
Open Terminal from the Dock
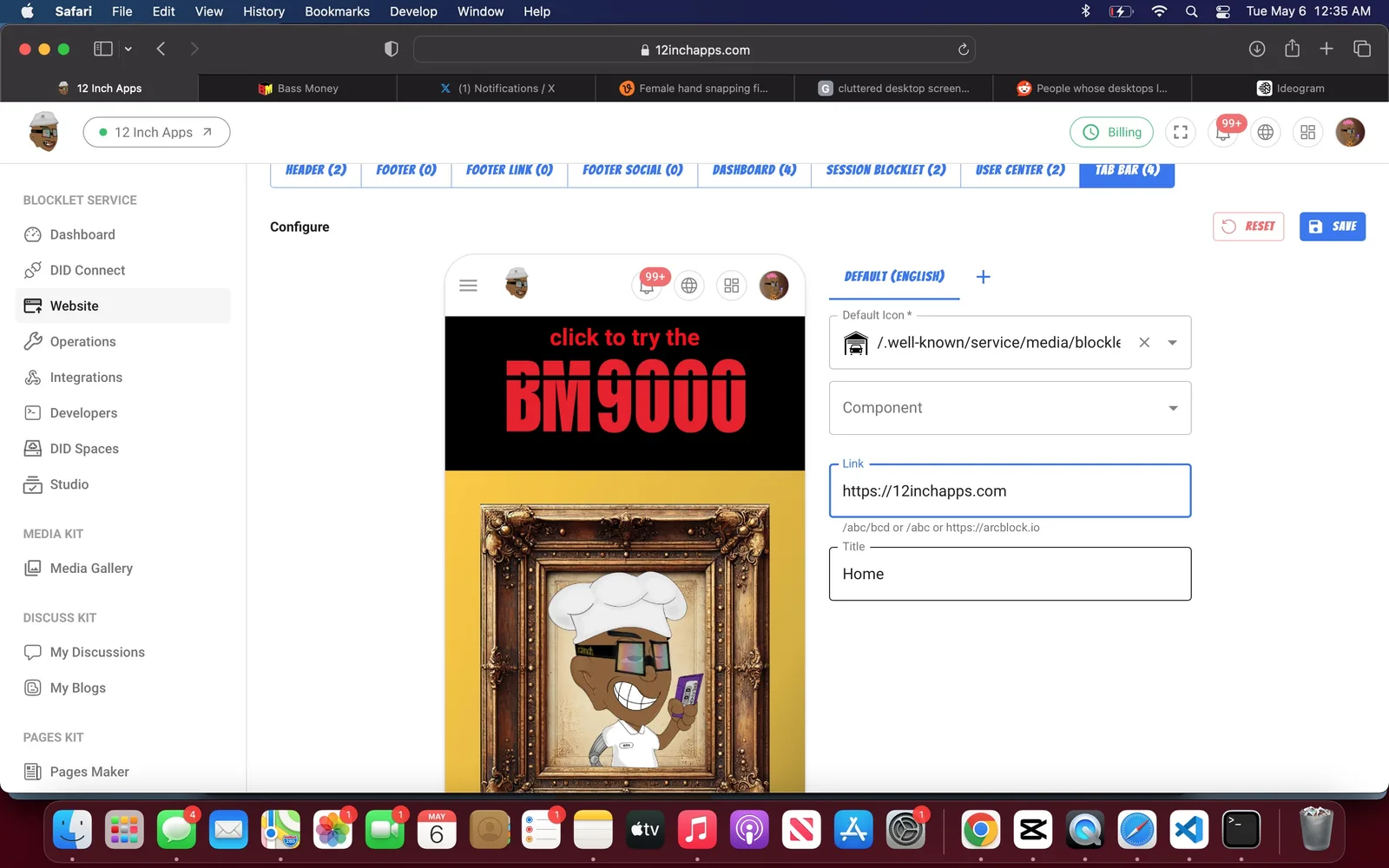pyautogui.click(x=1241, y=831)
